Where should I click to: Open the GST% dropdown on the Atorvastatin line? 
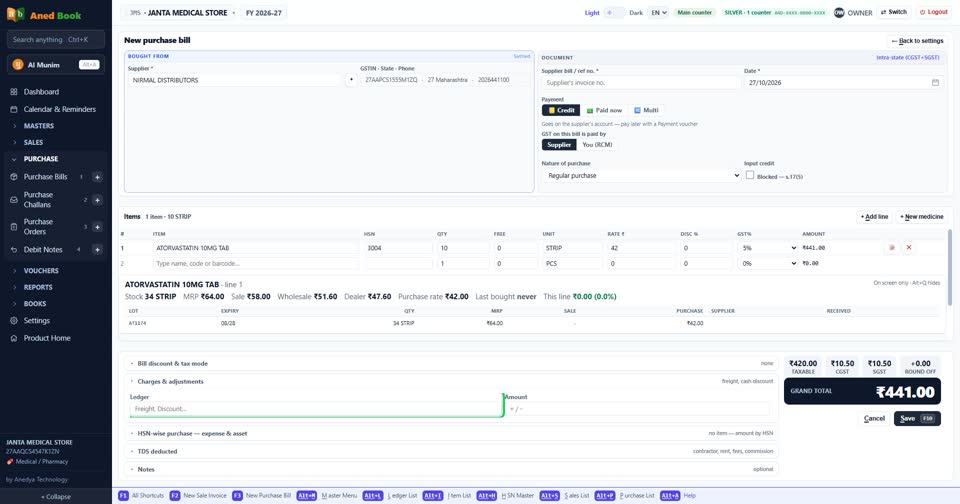coord(767,248)
